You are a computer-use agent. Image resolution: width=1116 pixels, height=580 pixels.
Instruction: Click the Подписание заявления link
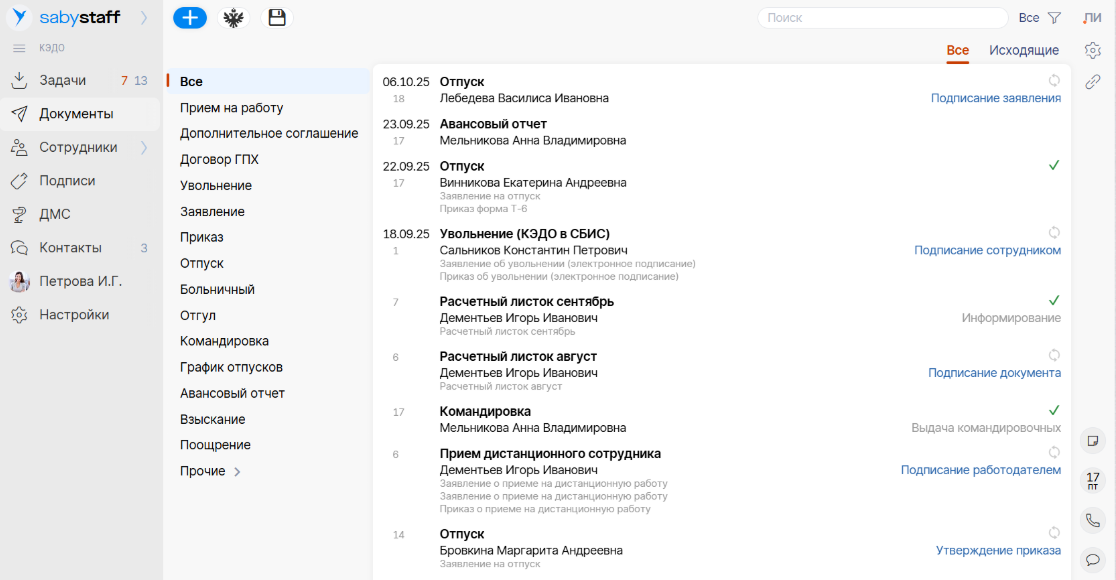point(995,98)
